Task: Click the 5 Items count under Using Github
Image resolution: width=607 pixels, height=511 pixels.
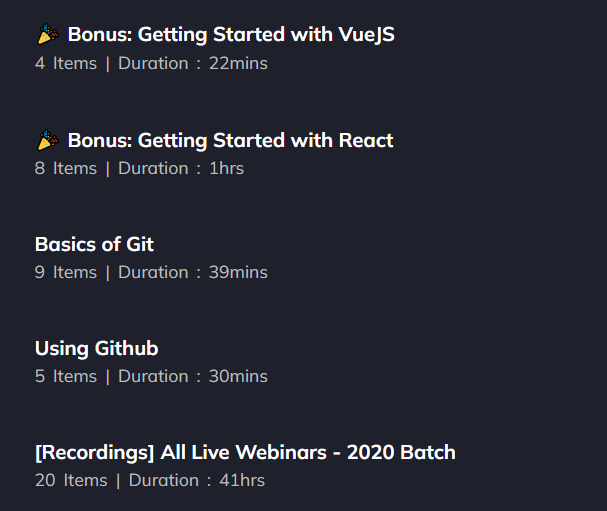Action: coord(66,376)
